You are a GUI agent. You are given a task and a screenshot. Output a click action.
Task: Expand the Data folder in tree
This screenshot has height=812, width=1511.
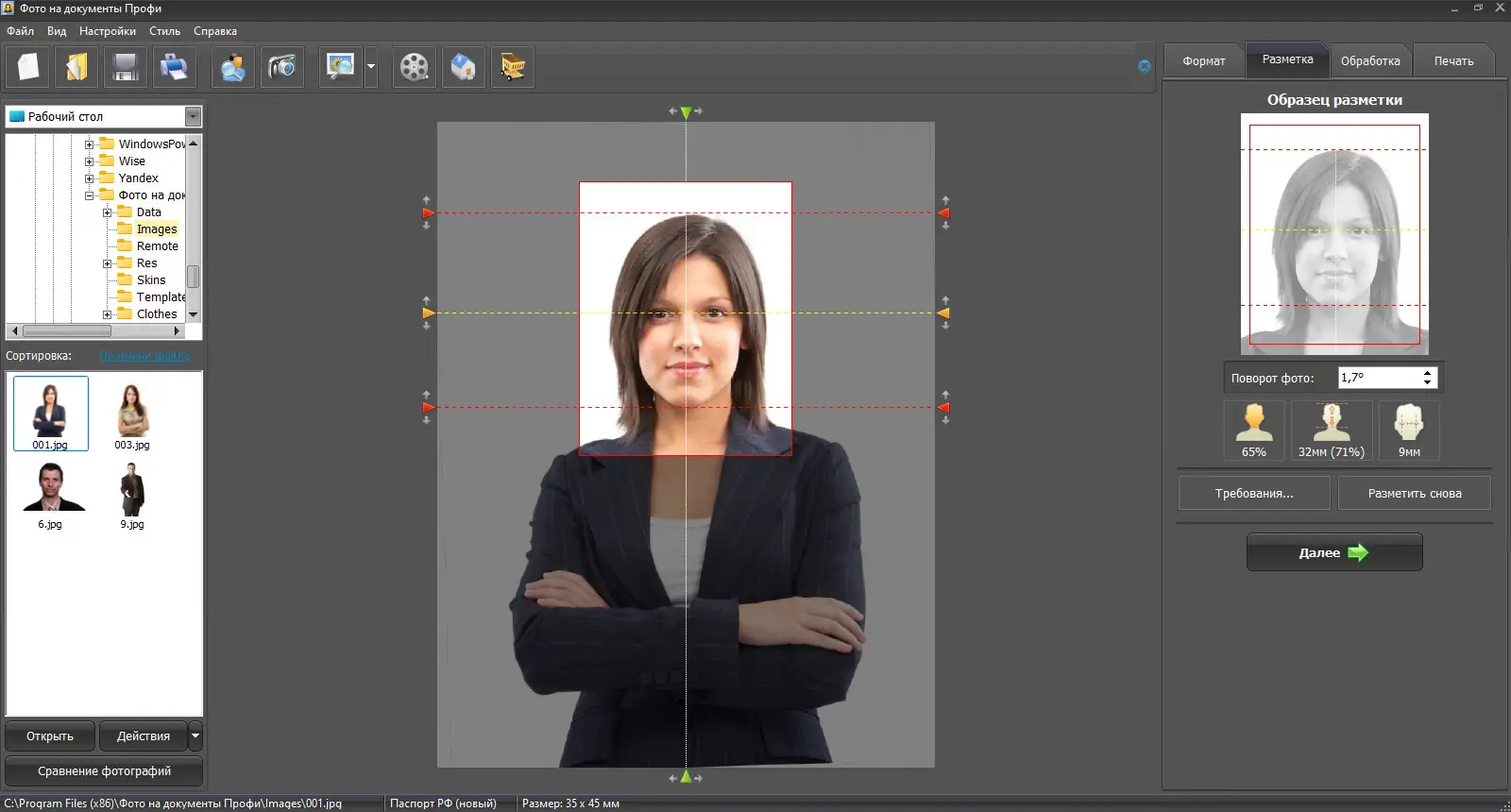pos(107,212)
